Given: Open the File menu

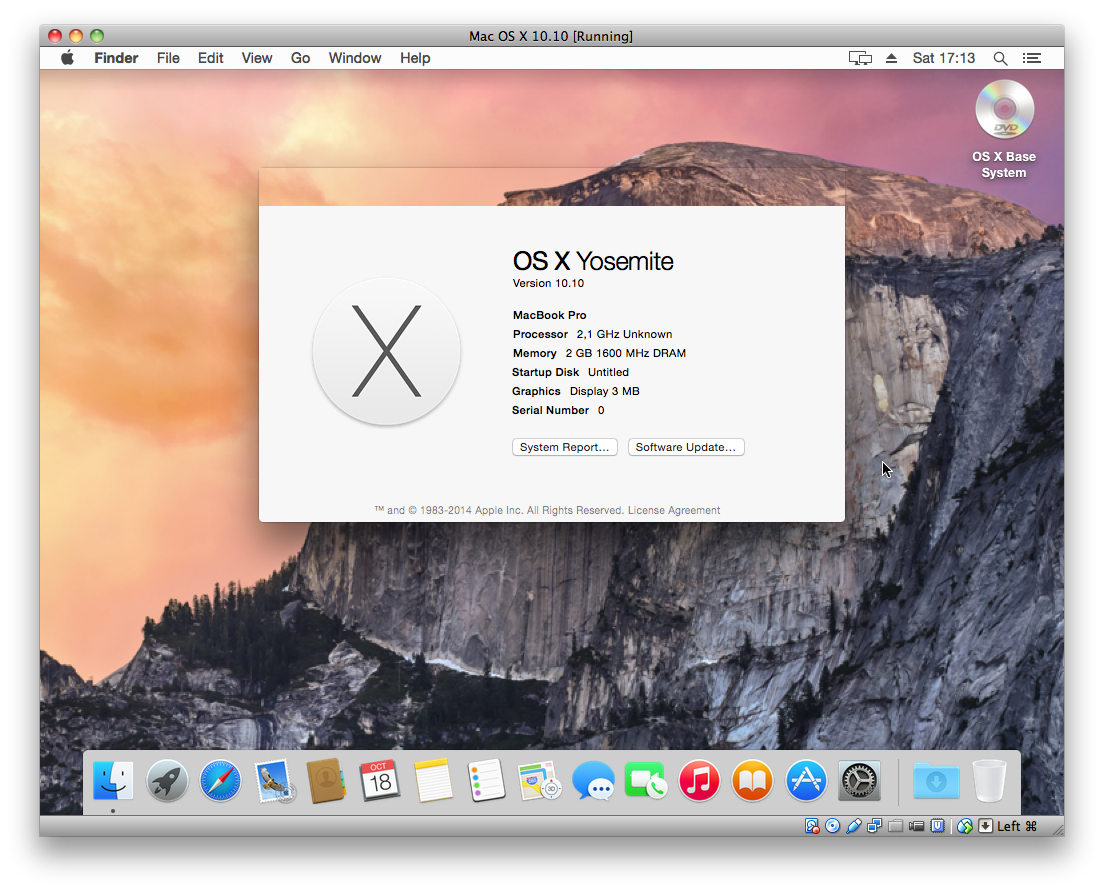Looking at the screenshot, I should click(168, 58).
